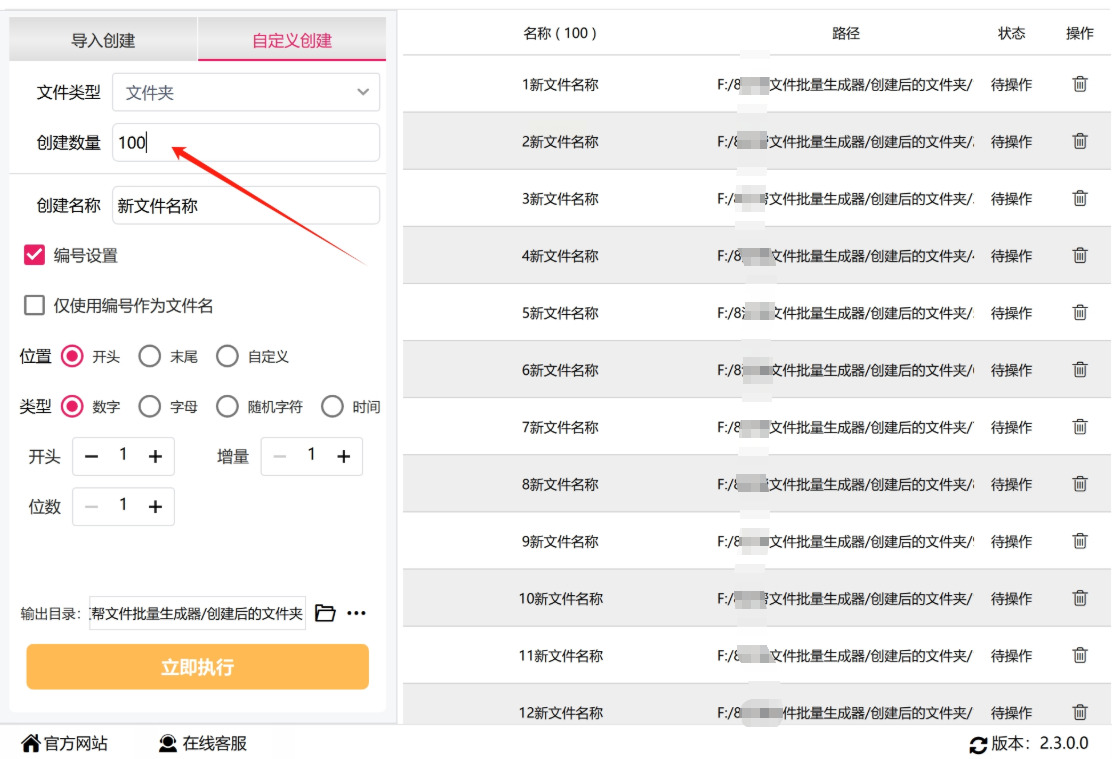Delete the row 12新文件名称

(x=1079, y=712)
